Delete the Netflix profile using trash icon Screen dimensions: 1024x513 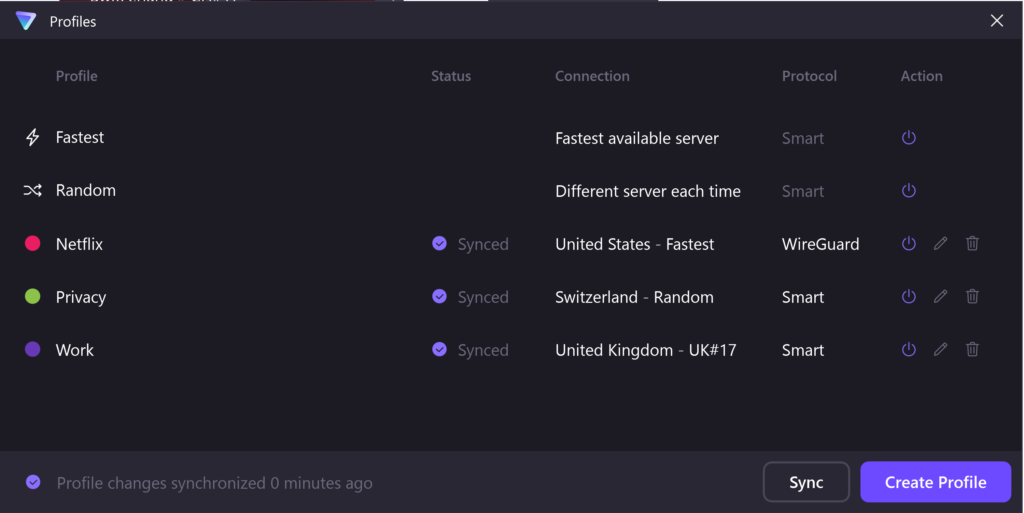click(972, 243)
